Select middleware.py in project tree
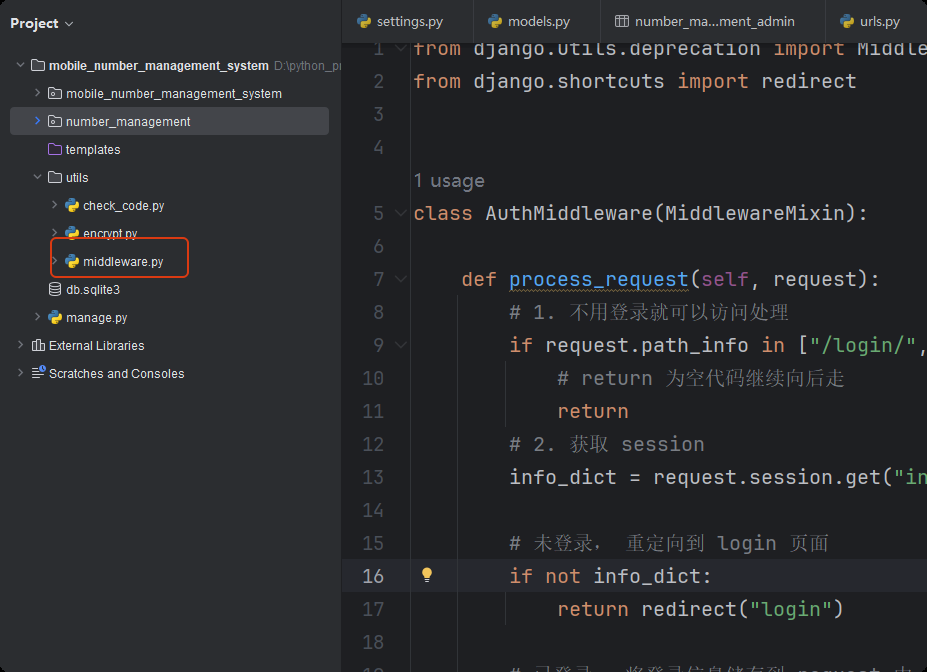Screen dimensions: 927x672 [x=123, y=261]
